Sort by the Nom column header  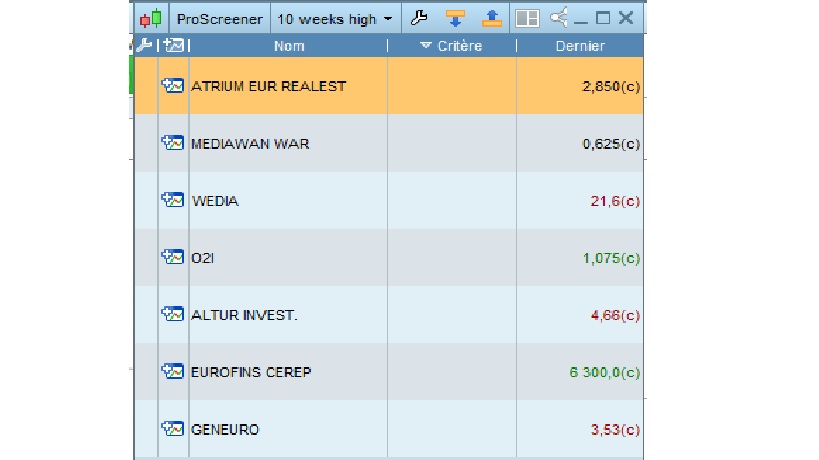289,46
